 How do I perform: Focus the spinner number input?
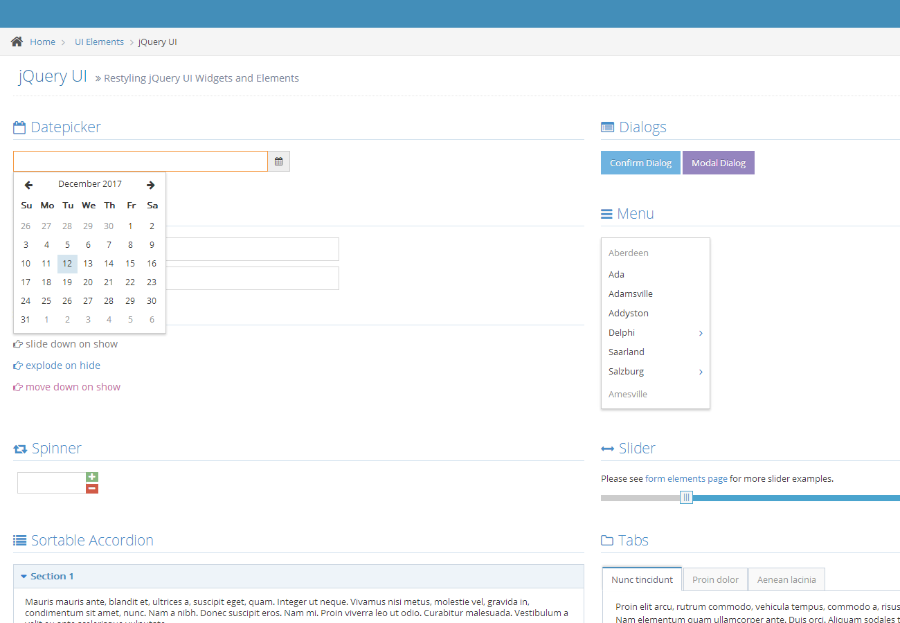(52, 483)
